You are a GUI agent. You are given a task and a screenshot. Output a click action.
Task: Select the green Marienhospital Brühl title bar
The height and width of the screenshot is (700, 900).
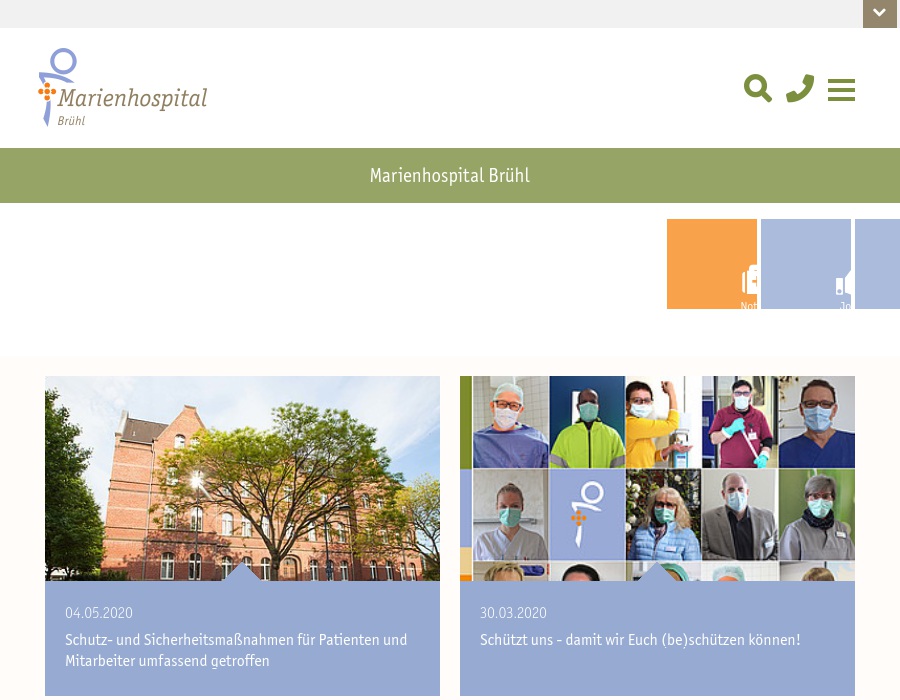coord(450,176)
